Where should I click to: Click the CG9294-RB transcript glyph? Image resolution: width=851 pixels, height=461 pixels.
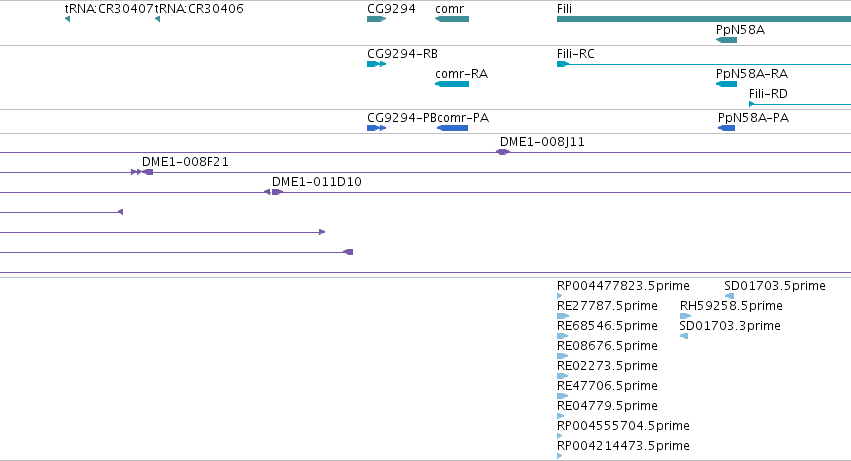pyautogui.click(x=377, y=64)
